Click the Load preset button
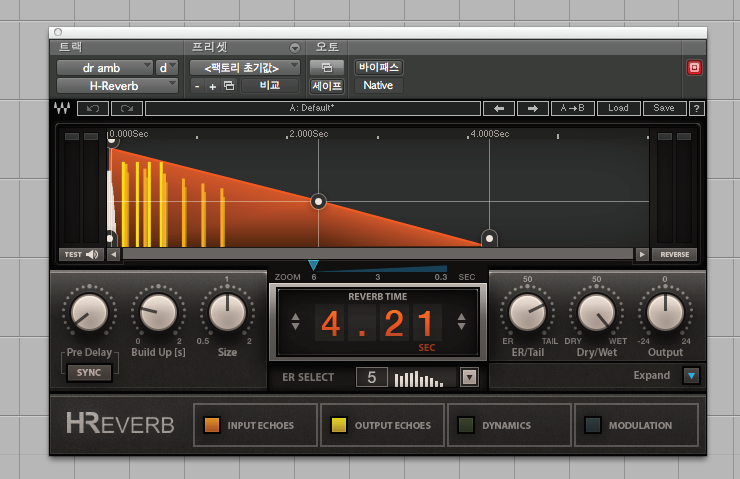 (618, 108)
